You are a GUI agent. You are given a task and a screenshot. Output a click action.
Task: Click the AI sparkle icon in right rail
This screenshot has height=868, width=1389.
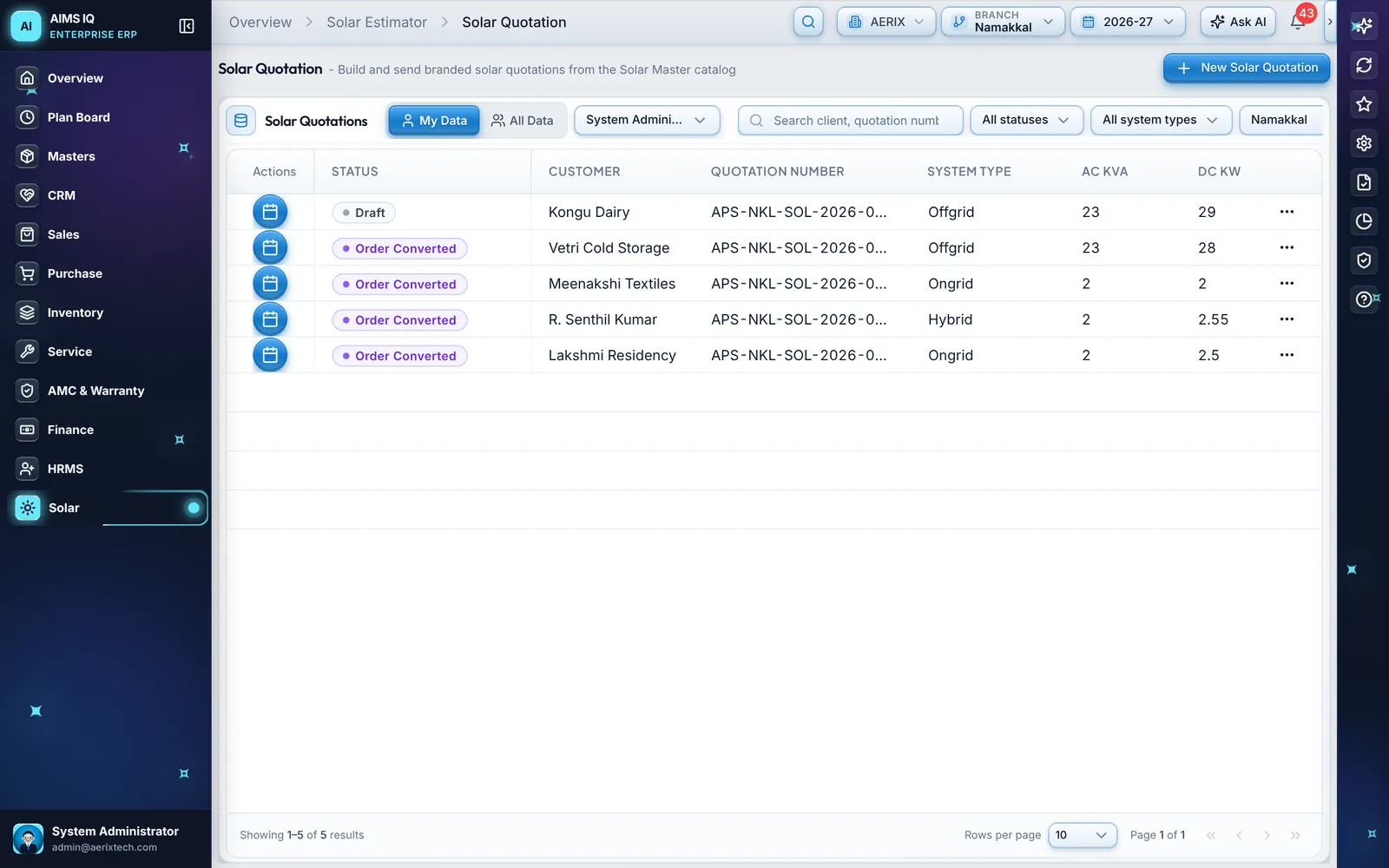[1364, 26]
